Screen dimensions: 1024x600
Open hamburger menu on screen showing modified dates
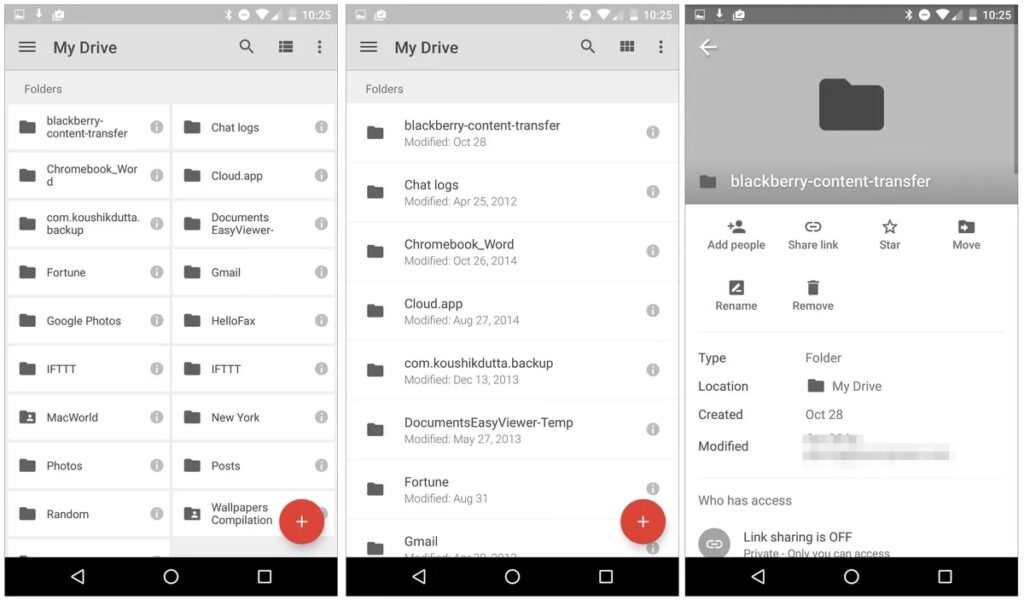[368, 47]
